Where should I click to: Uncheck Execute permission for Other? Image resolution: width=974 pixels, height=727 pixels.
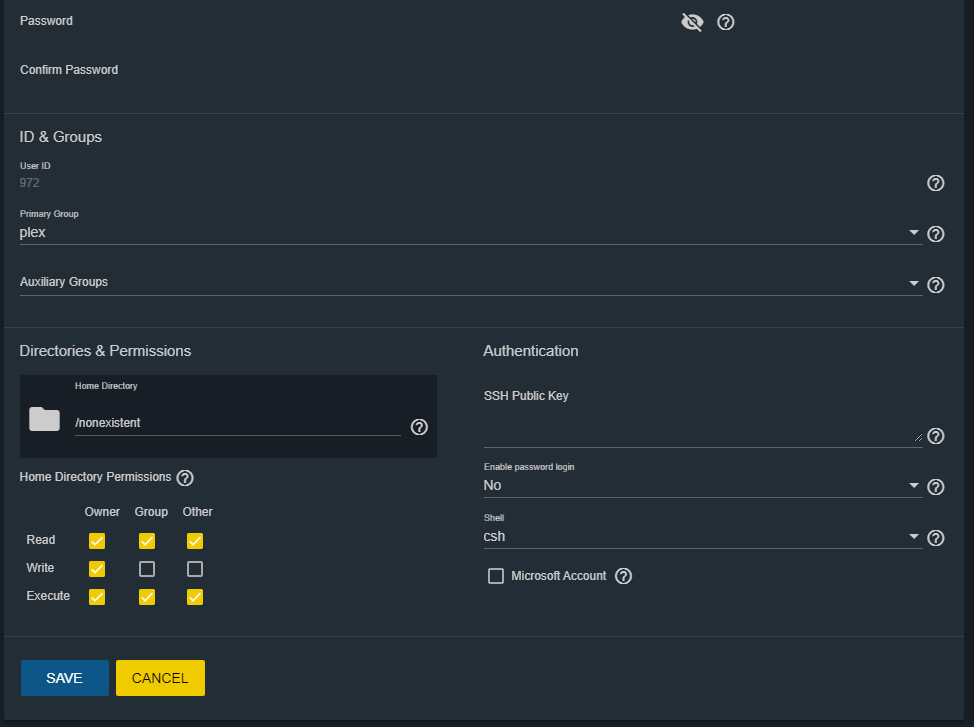(x=195, y=597)
